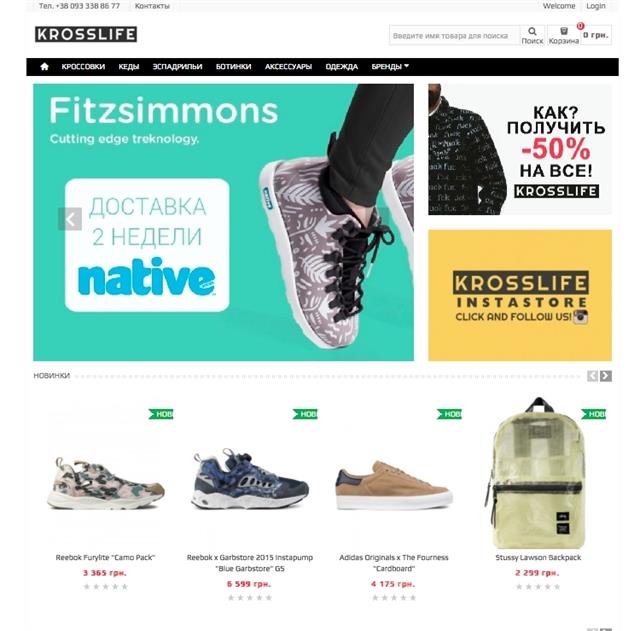Screen dimensions: 640x631
Task: Click the KROSSLIFE logo
Action: click(x=86, y=34)
